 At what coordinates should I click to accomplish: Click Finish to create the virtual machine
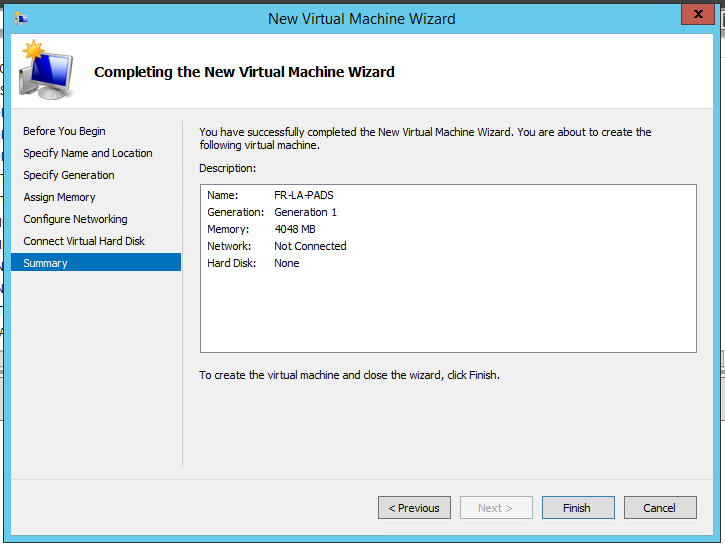point(577,508)
